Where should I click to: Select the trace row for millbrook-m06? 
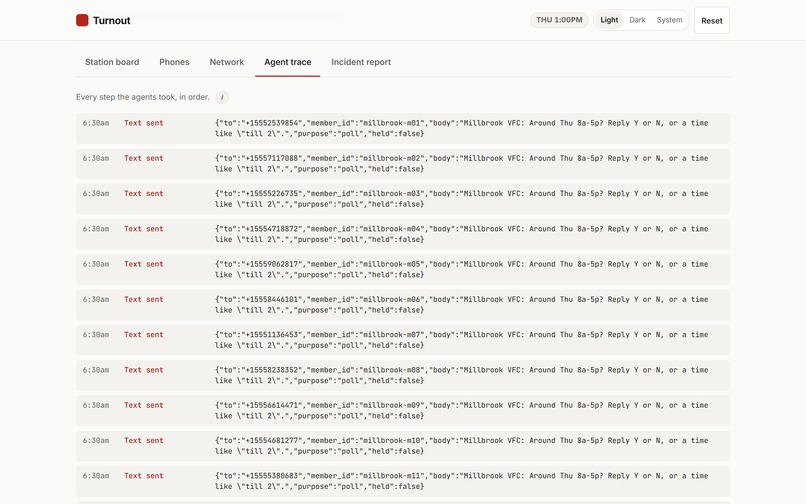point(402,304)
